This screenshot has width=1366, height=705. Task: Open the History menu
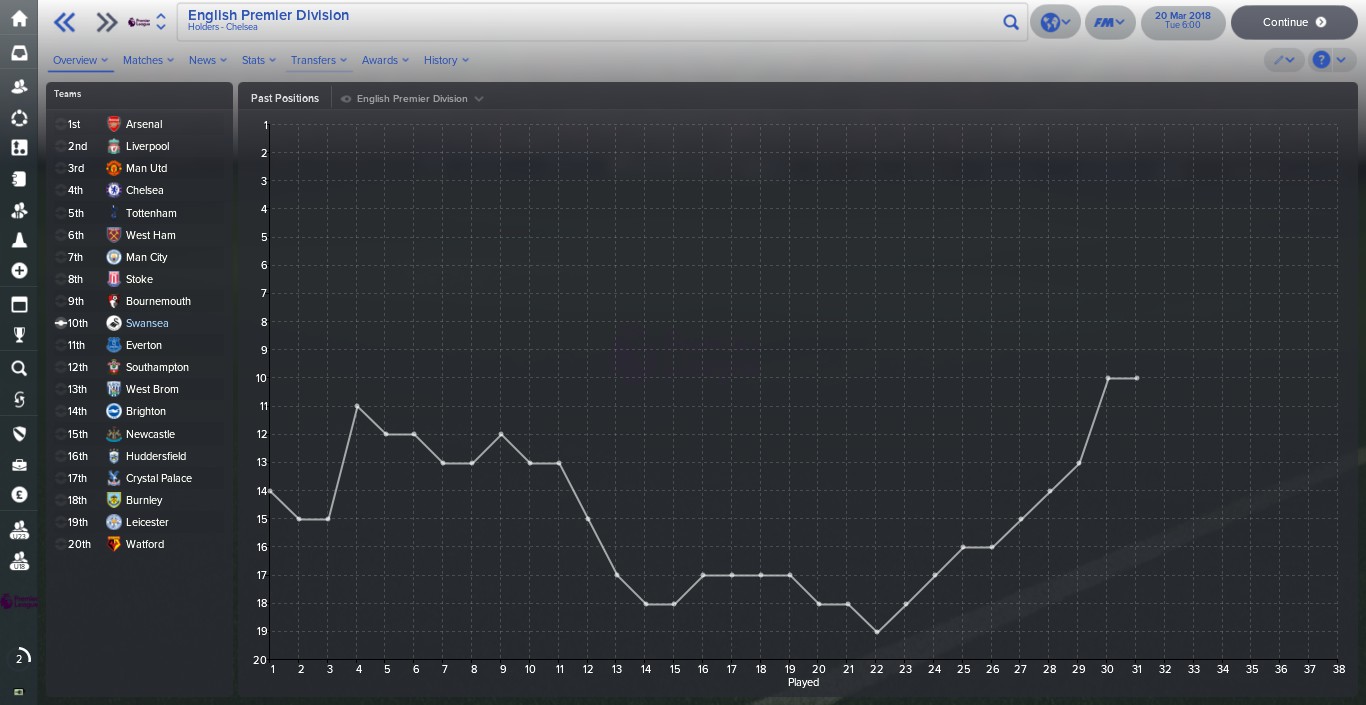[446, 60]
